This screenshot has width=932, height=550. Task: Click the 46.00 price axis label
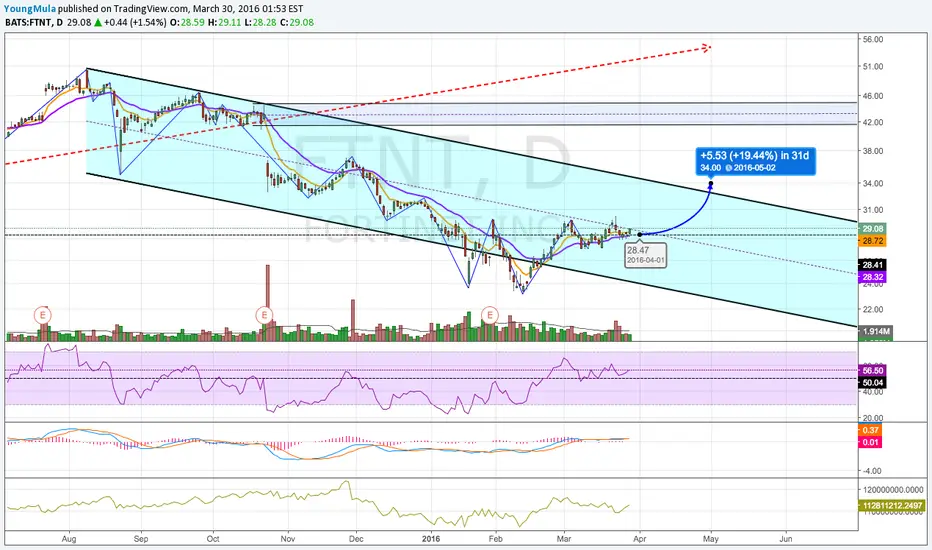(873, 96)
